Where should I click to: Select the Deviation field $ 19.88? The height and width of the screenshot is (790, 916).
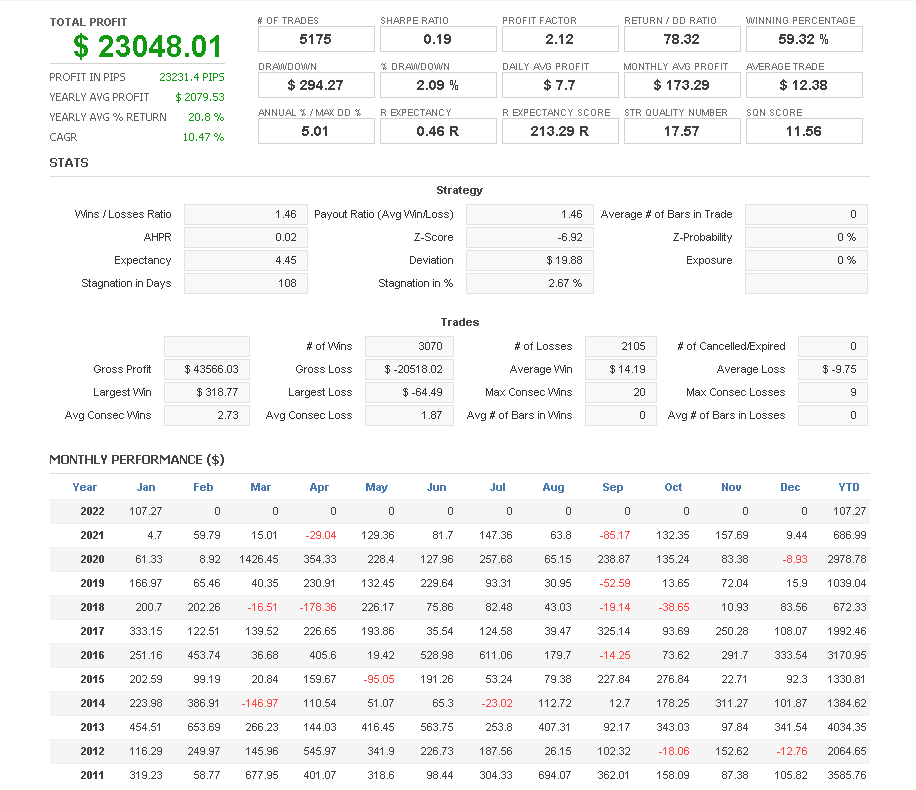click(530, 261)
